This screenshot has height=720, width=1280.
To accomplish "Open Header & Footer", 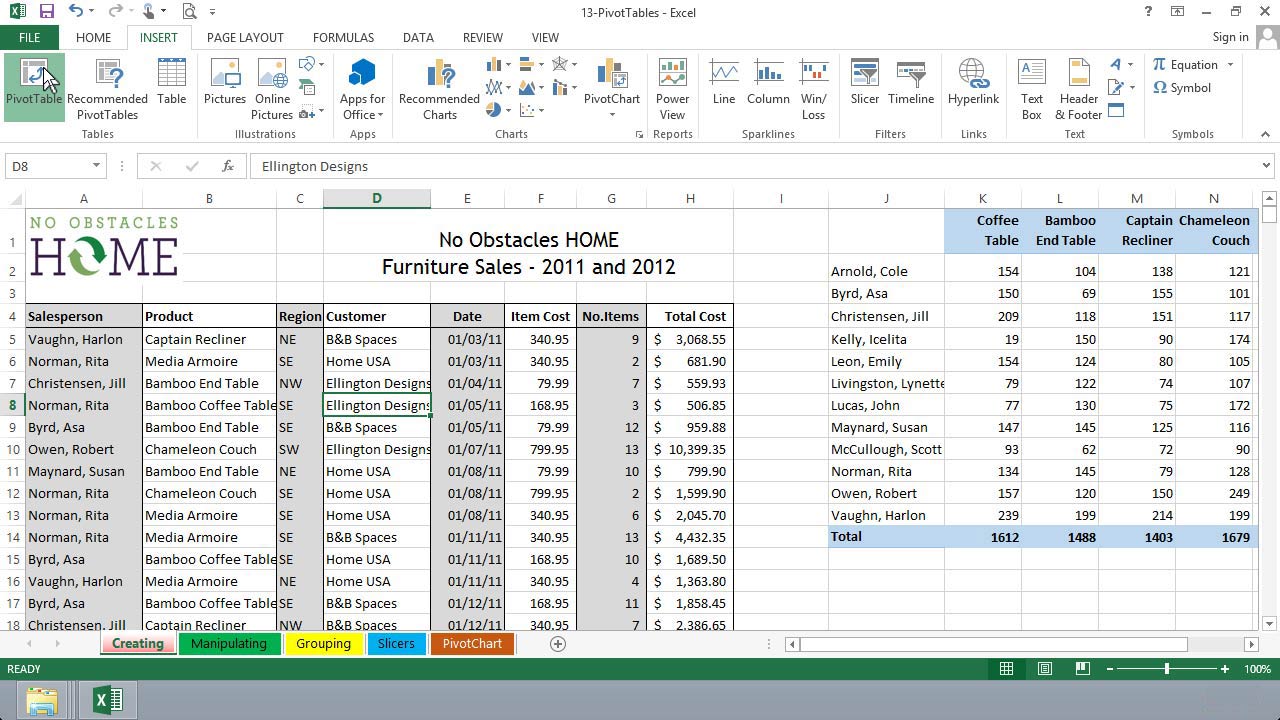I will (1079, 87).
